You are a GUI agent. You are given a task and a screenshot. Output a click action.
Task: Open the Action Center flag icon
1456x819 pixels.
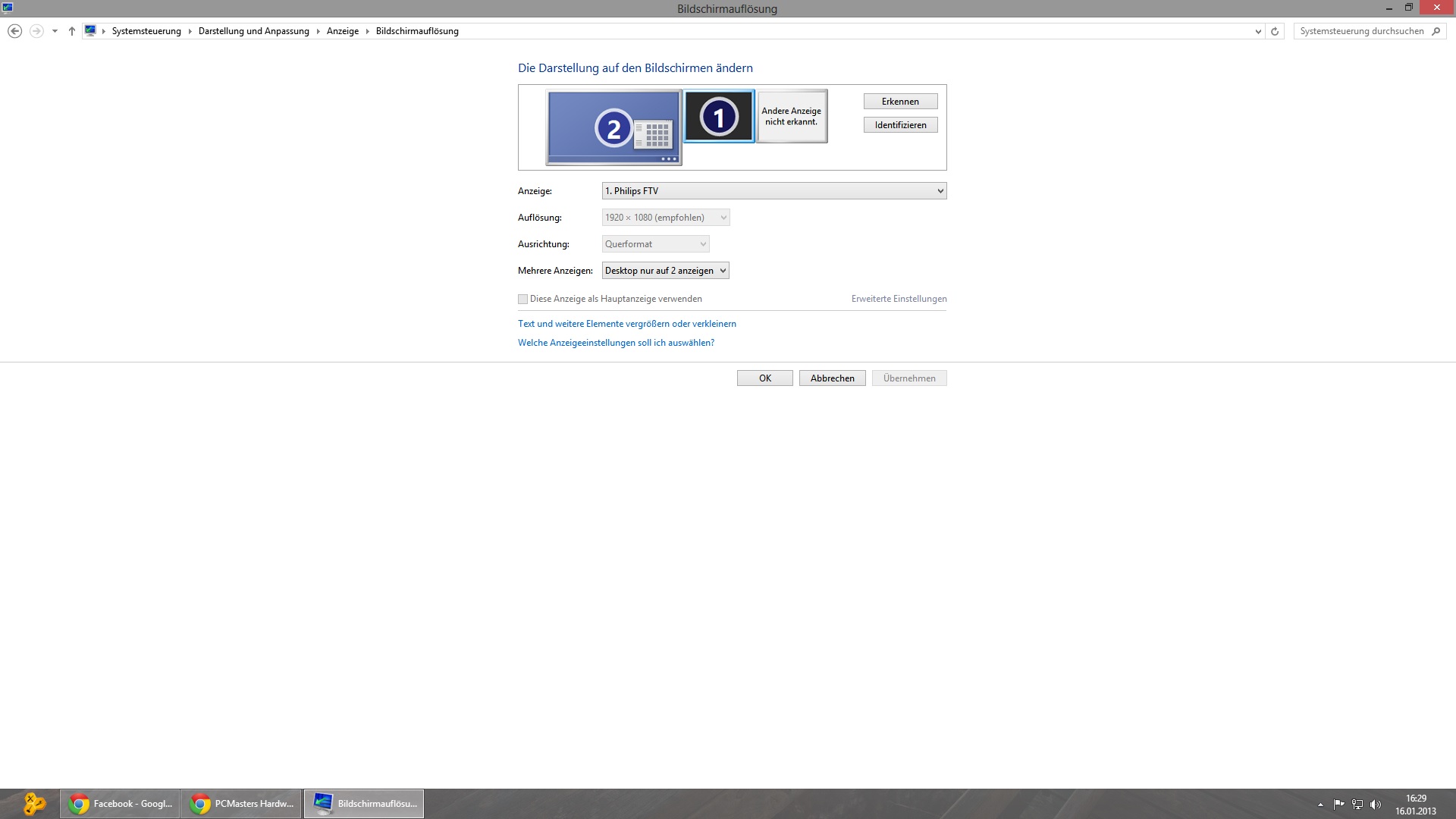tap(1338, 805)
